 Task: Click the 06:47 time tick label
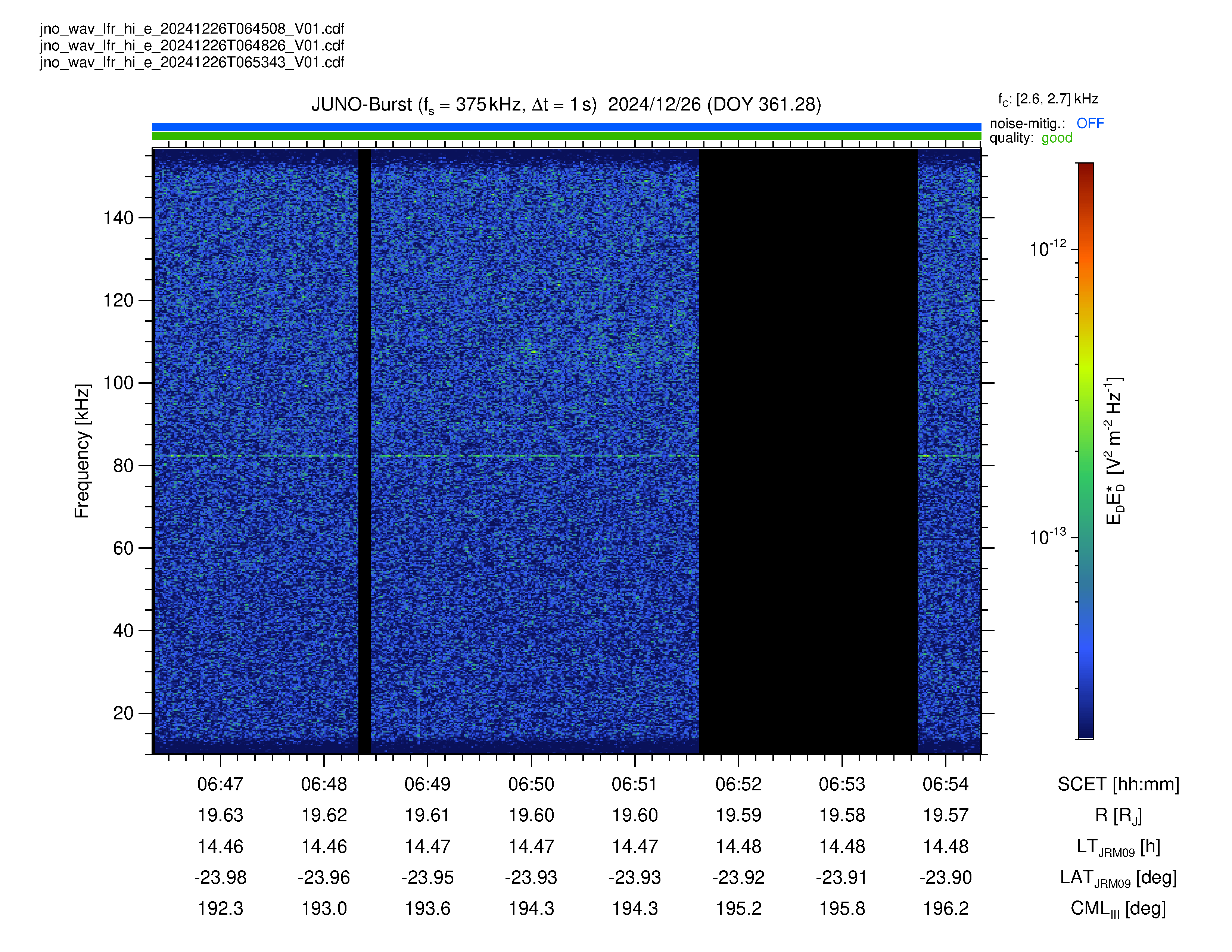pyautogui.click(x=221, y=784)
